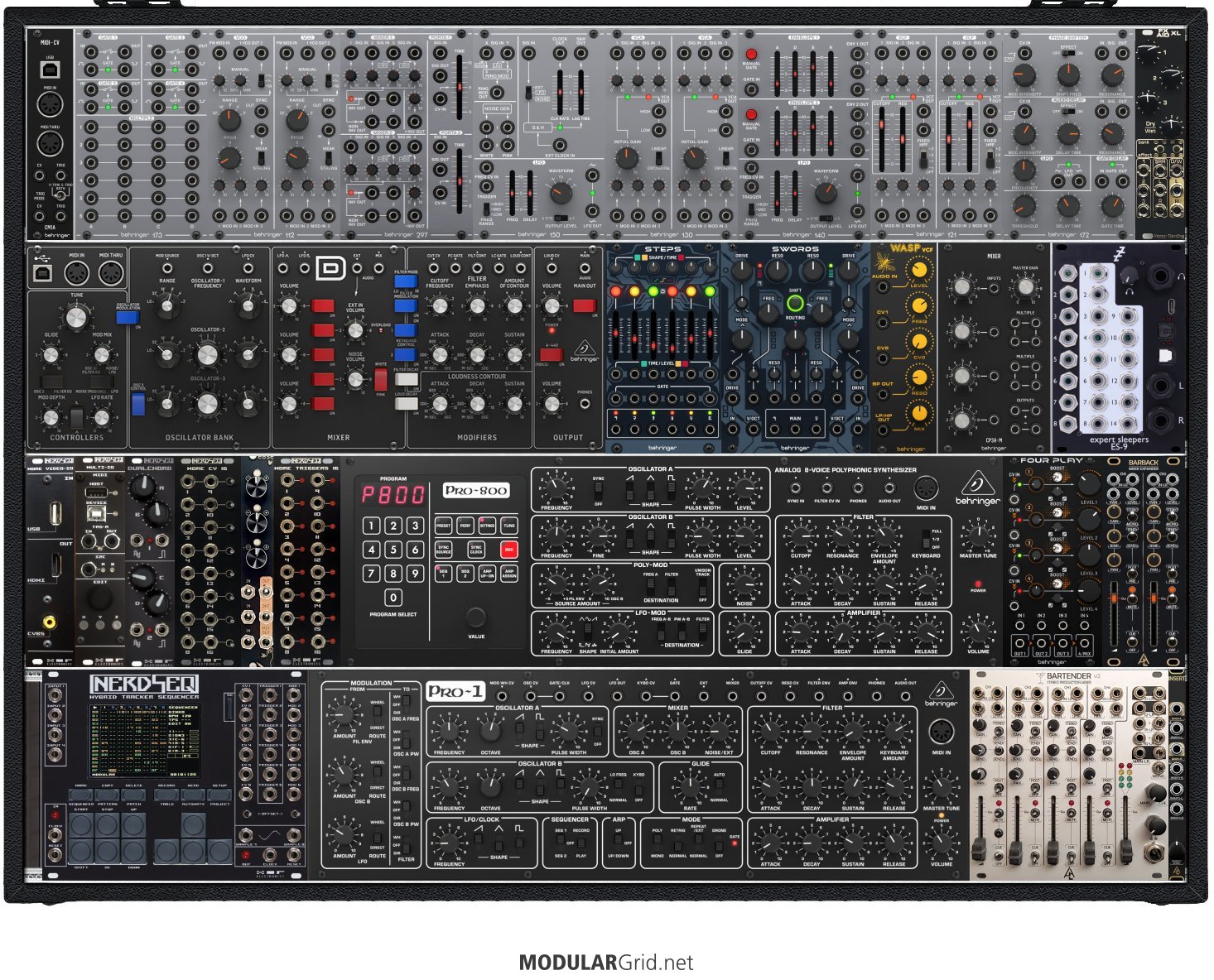Click the NerdSEQ START pad
The image size is (1214, 980).
click(x=81, y=825)
